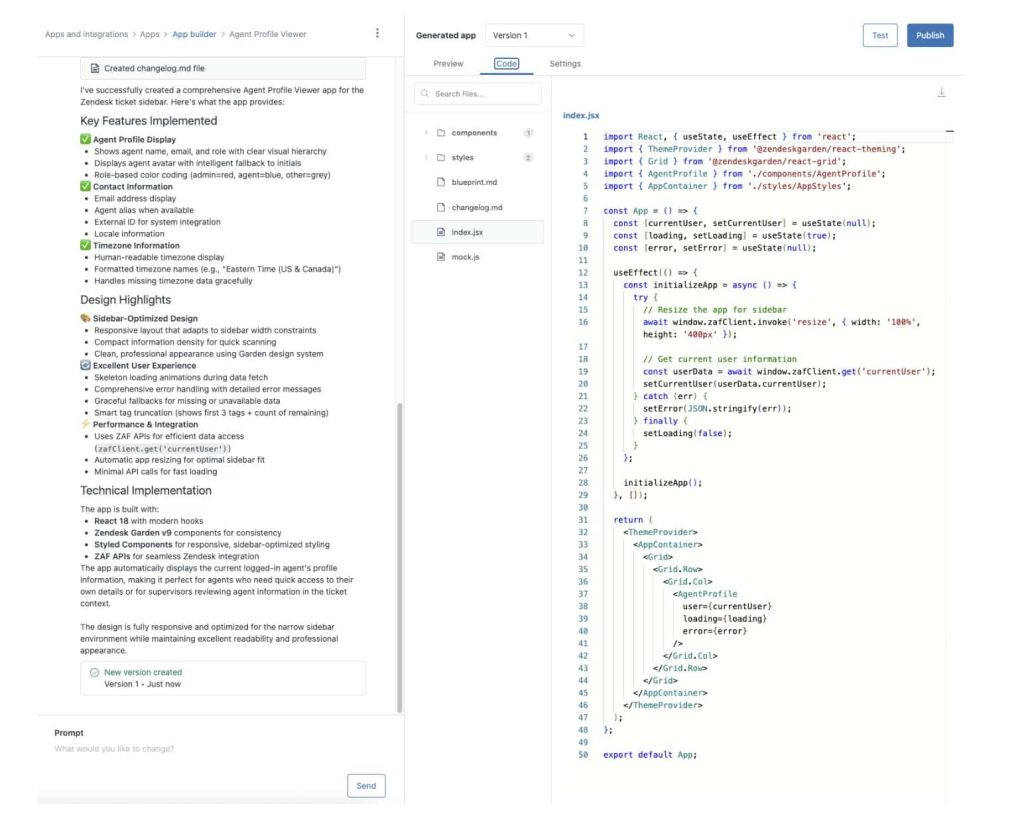1024x818 pixels.
Task: Expand the styles folder
Action: [426, 157]
